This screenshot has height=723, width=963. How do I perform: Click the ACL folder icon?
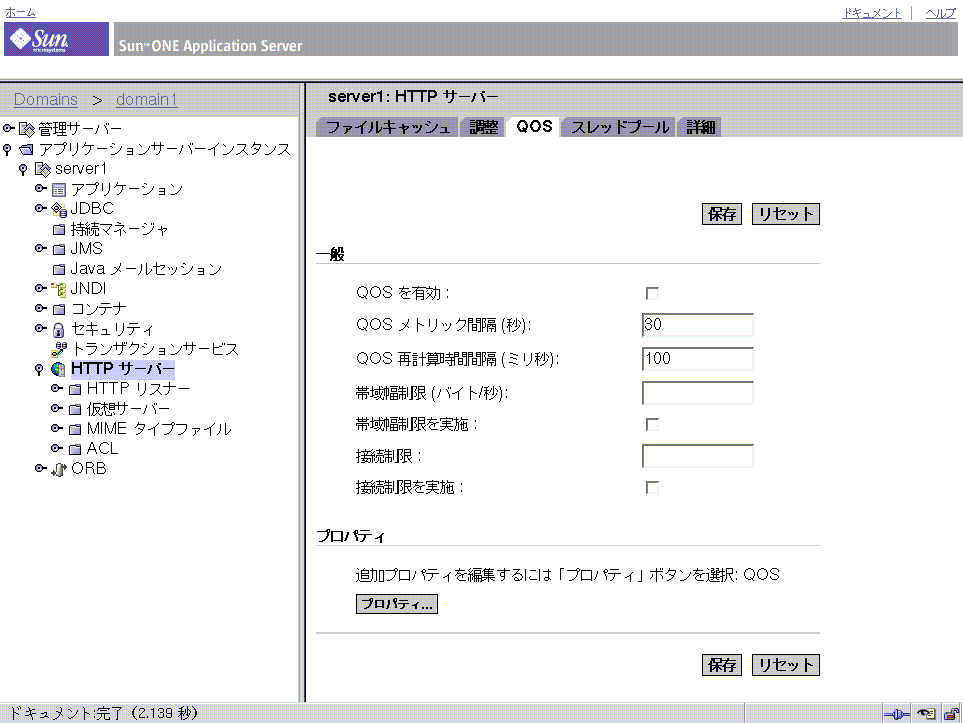(x=75, y=449)
